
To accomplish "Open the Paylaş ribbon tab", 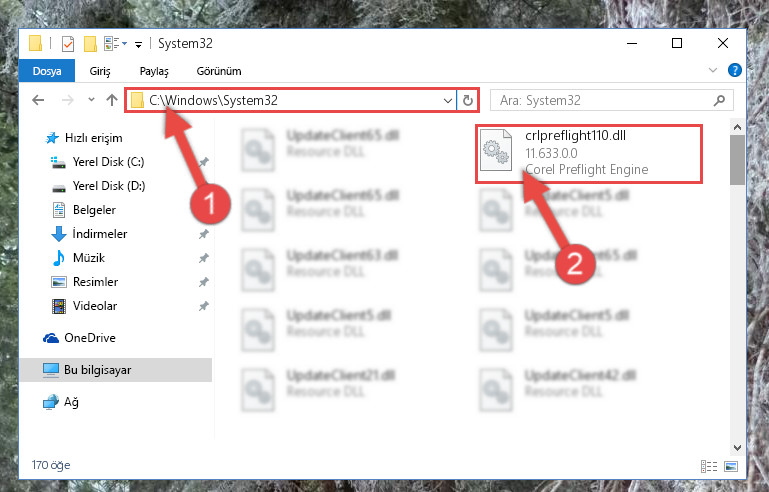I will coord(154,71).
